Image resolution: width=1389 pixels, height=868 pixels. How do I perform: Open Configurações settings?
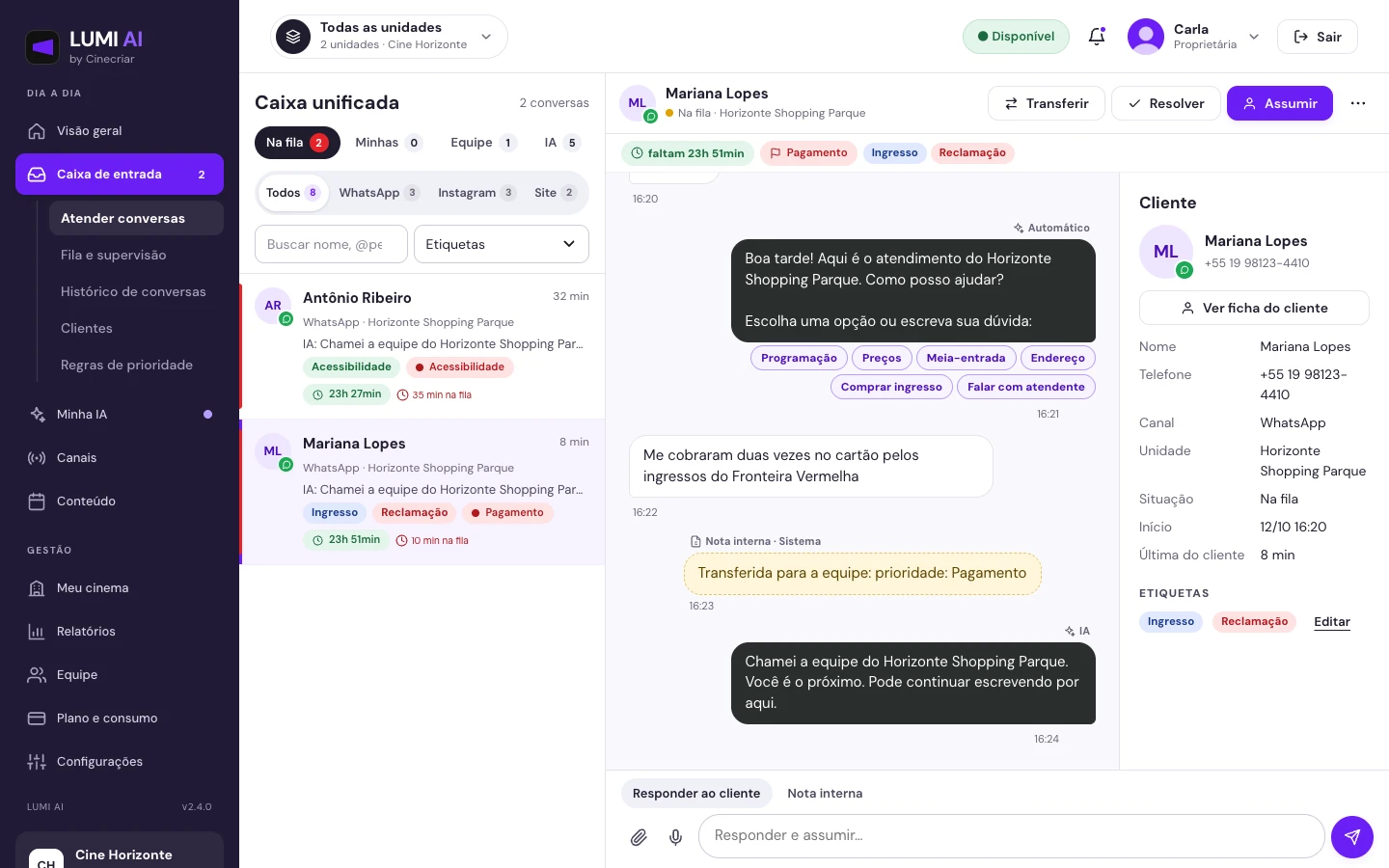tap(120, 762)
